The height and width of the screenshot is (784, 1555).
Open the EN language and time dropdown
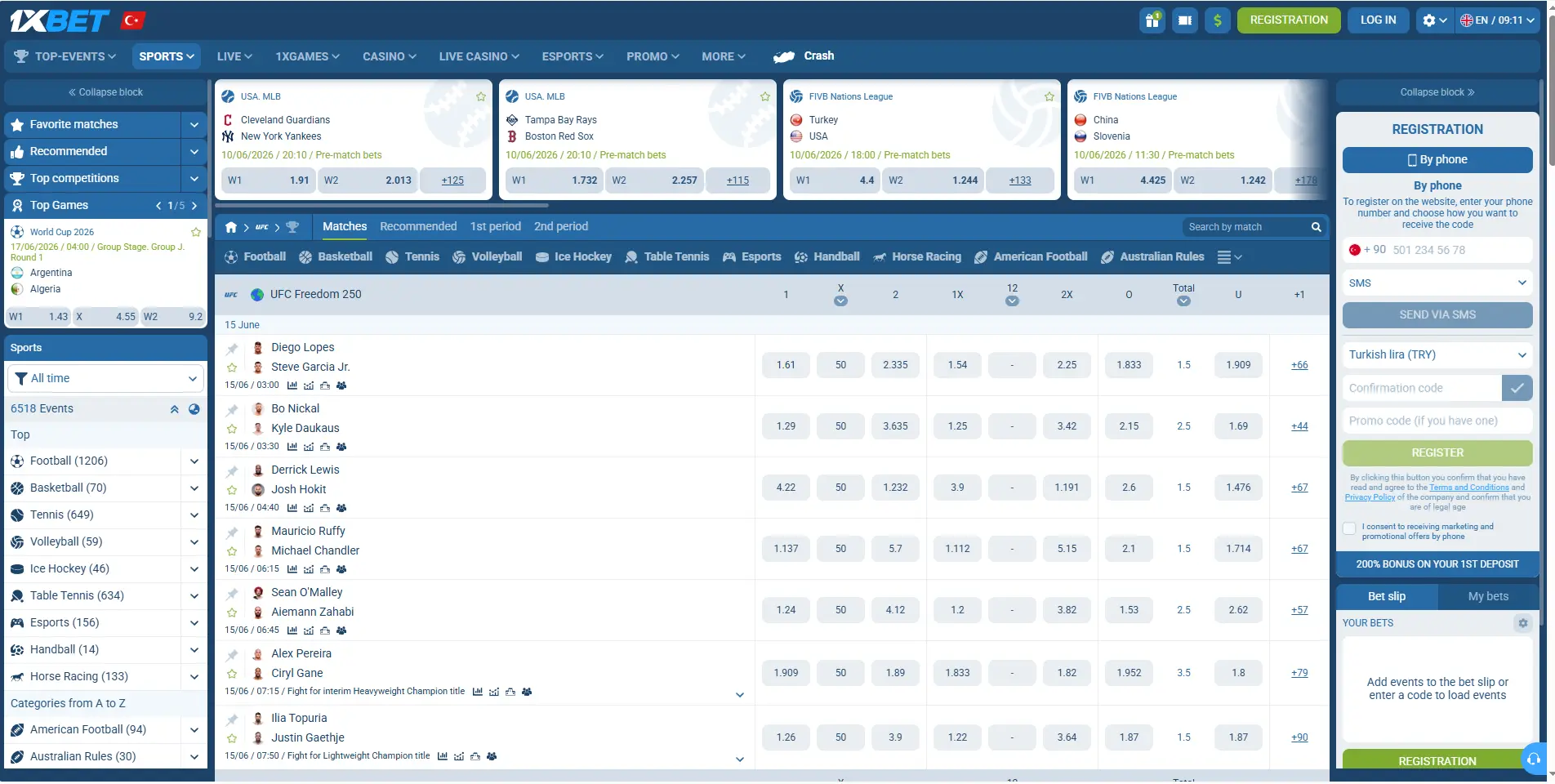(x=1498, y=20)
